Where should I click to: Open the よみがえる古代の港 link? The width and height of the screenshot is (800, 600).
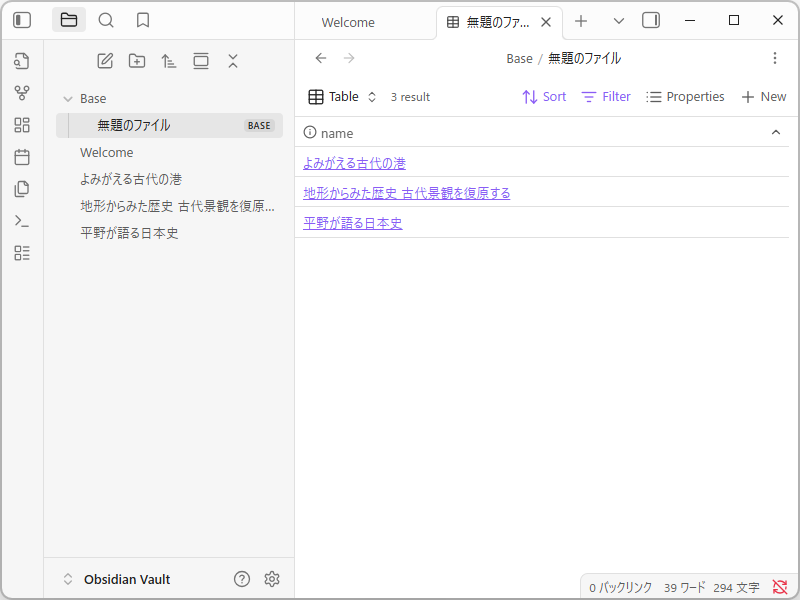(x=355, y=162)
